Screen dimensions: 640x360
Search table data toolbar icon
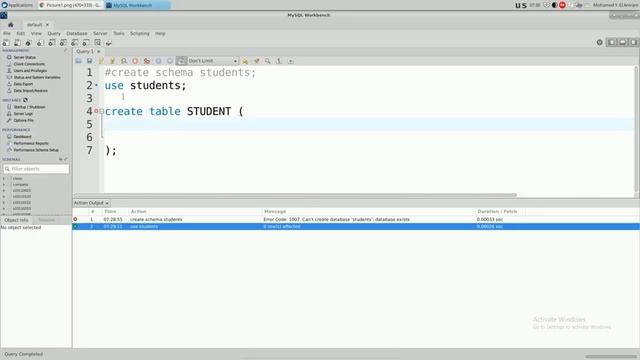coord(98,42)
